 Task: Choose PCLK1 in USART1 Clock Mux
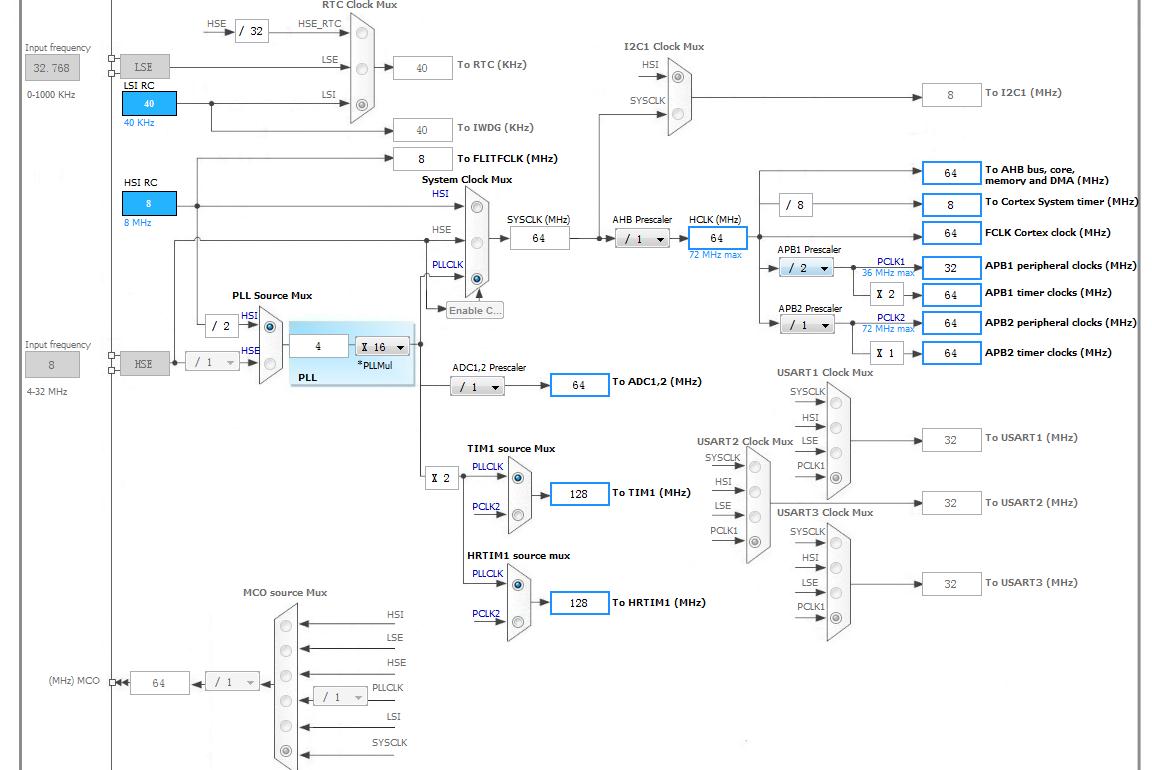point(836,478)
